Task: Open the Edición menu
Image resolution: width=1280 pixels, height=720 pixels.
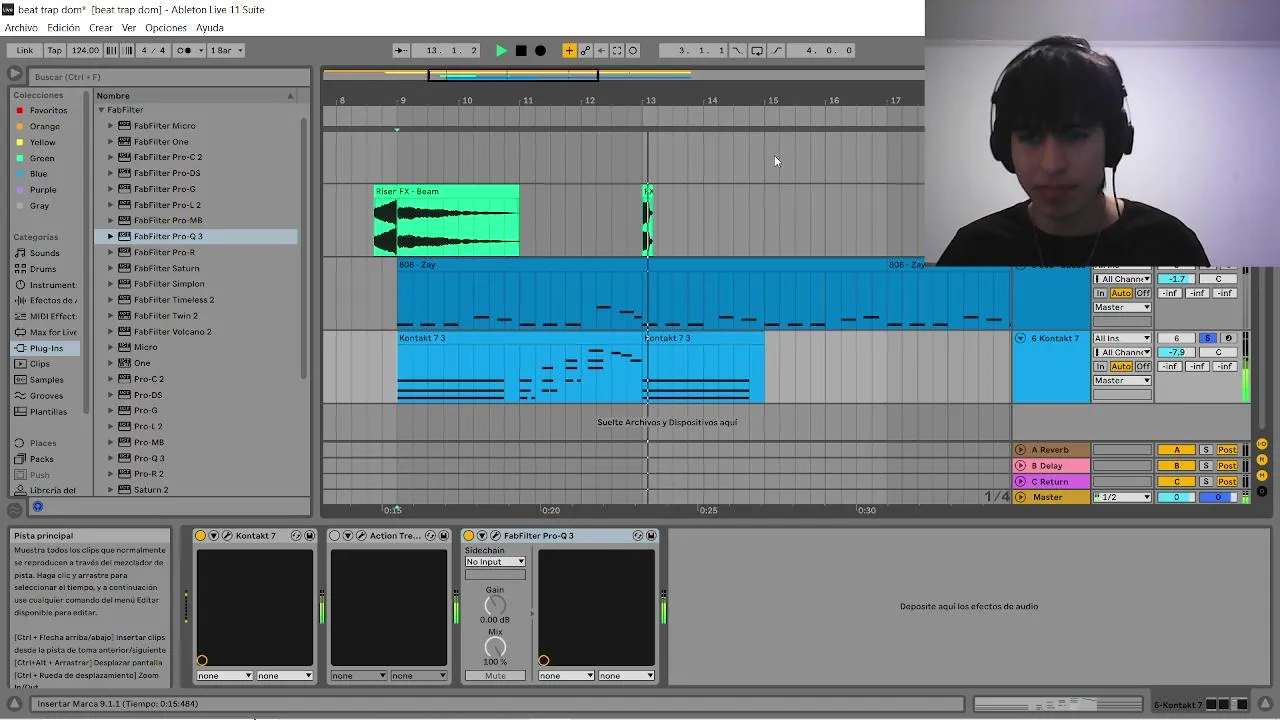Action: pos(63,28)
